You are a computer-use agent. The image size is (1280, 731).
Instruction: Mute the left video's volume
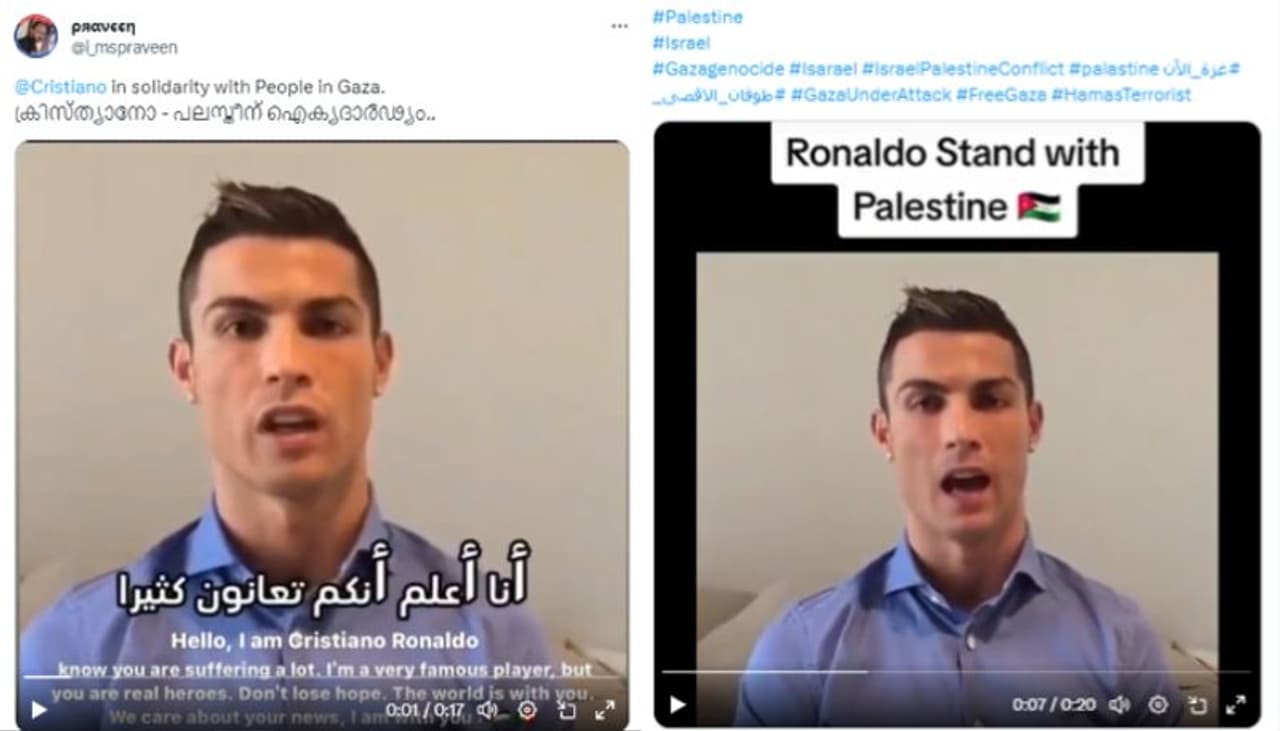point(487,710)
